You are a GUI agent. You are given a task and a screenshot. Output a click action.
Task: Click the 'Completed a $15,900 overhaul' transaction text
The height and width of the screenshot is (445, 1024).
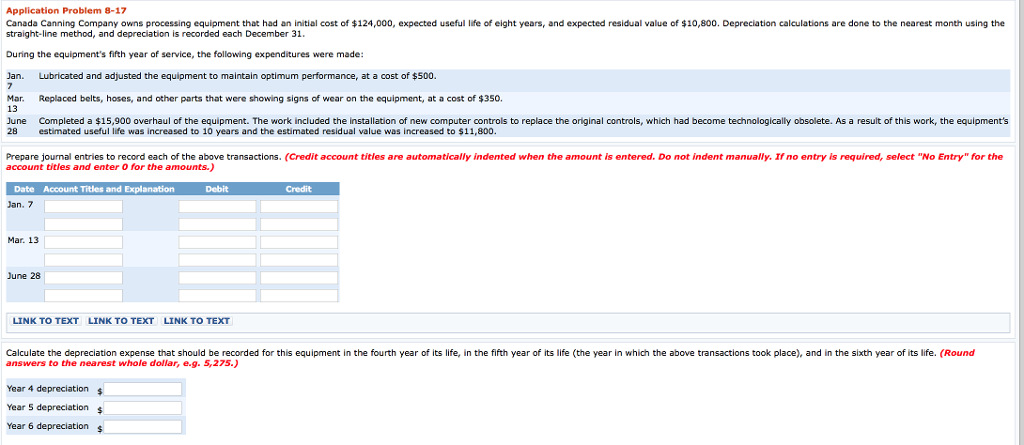point(524,126)
